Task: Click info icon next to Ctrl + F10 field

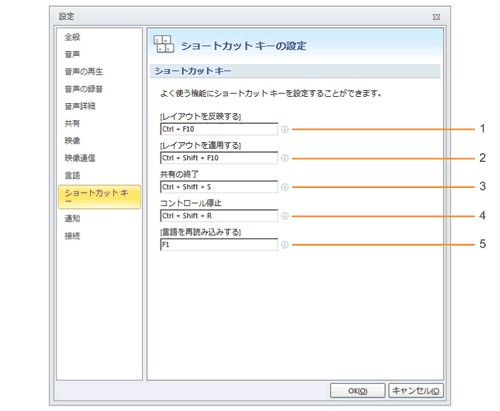Action: point(285,129)
